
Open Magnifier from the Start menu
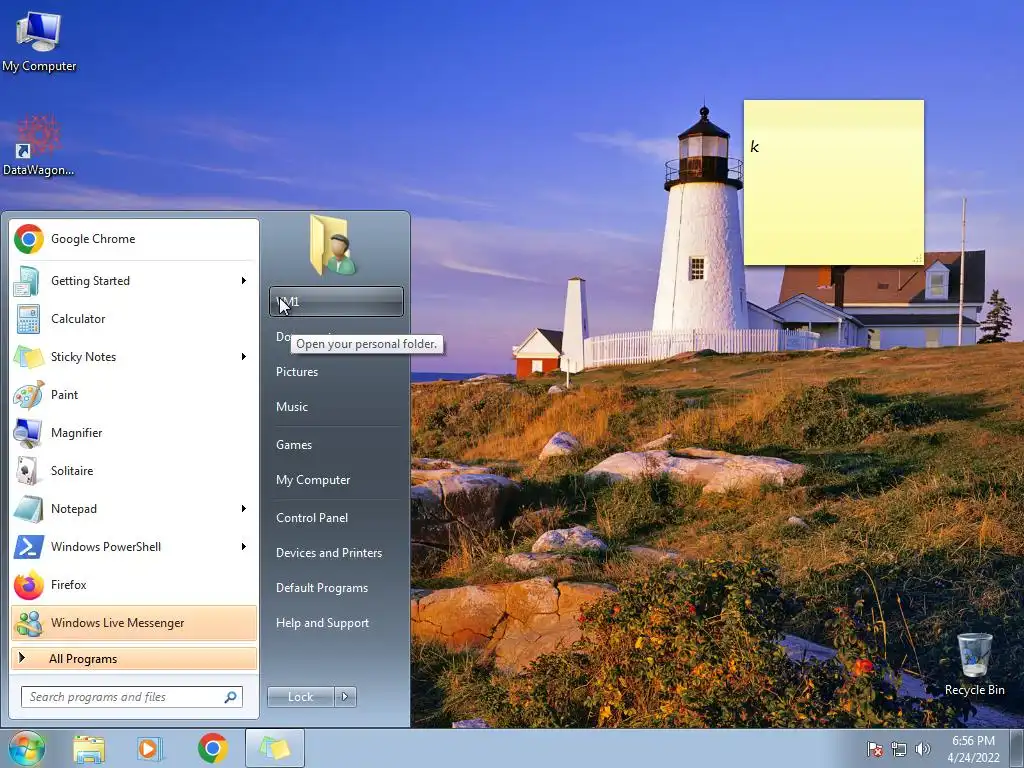pos(134,432)
